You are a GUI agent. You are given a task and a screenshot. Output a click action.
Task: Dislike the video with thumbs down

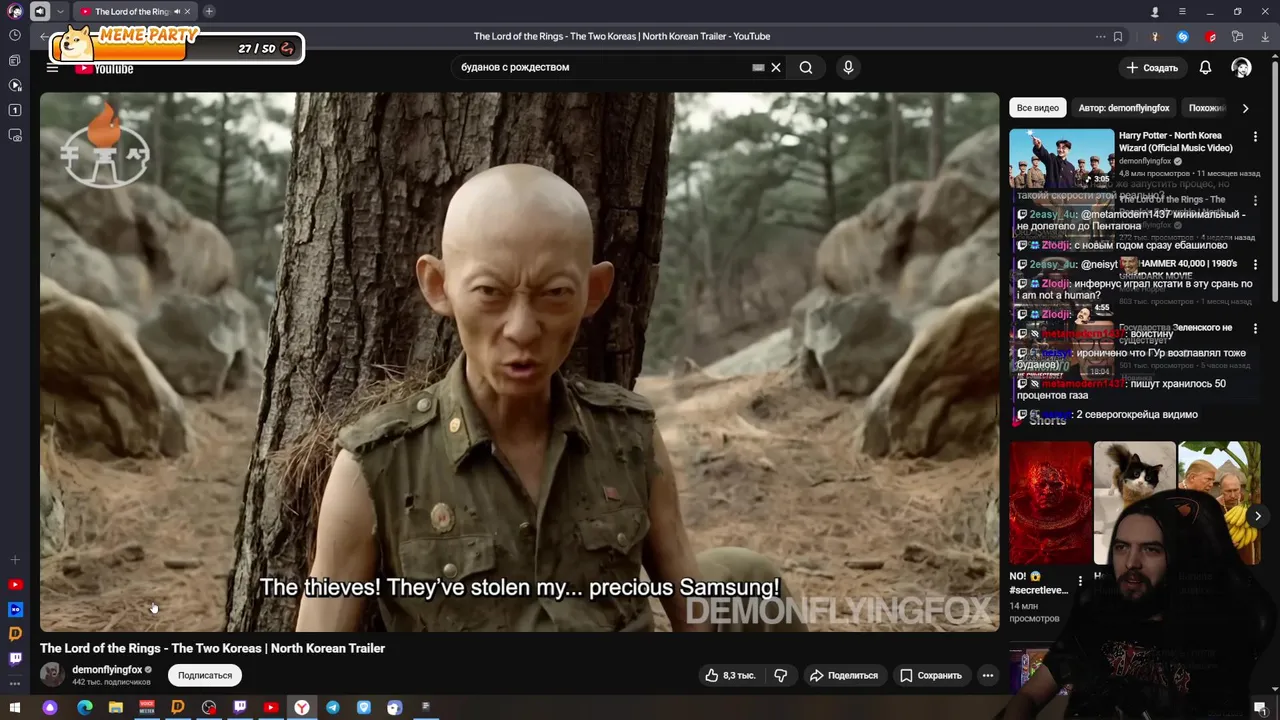780,675
